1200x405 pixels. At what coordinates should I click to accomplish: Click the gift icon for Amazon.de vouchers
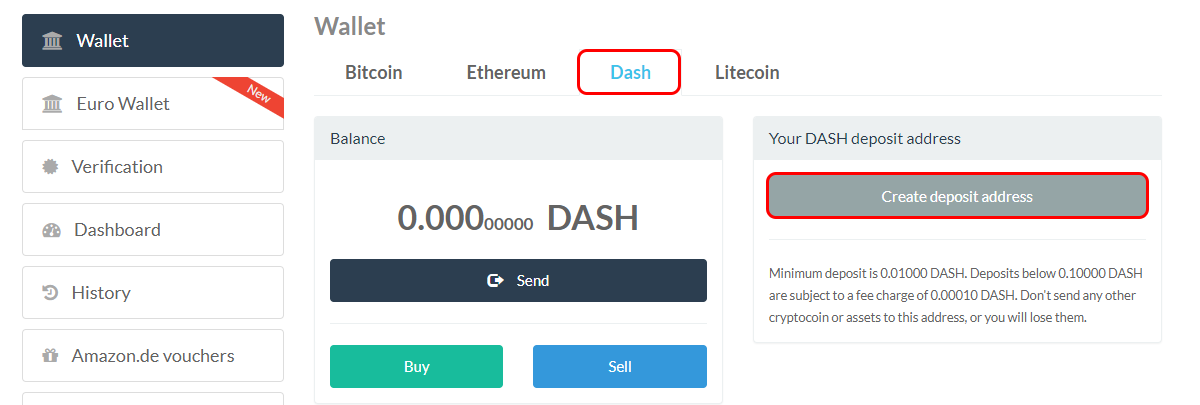50,356
